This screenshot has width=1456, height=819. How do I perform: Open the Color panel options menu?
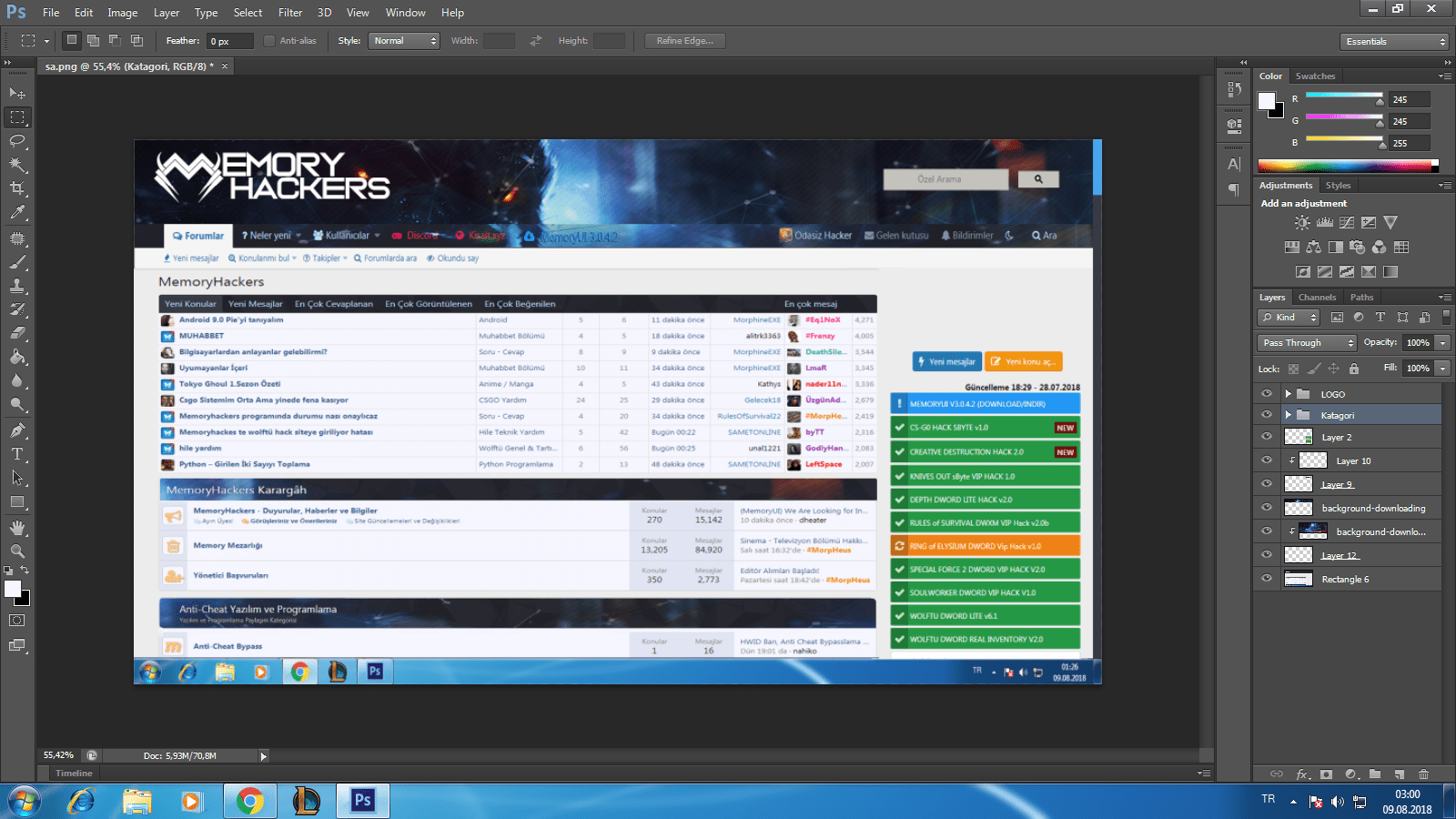tap(1445, 76)
